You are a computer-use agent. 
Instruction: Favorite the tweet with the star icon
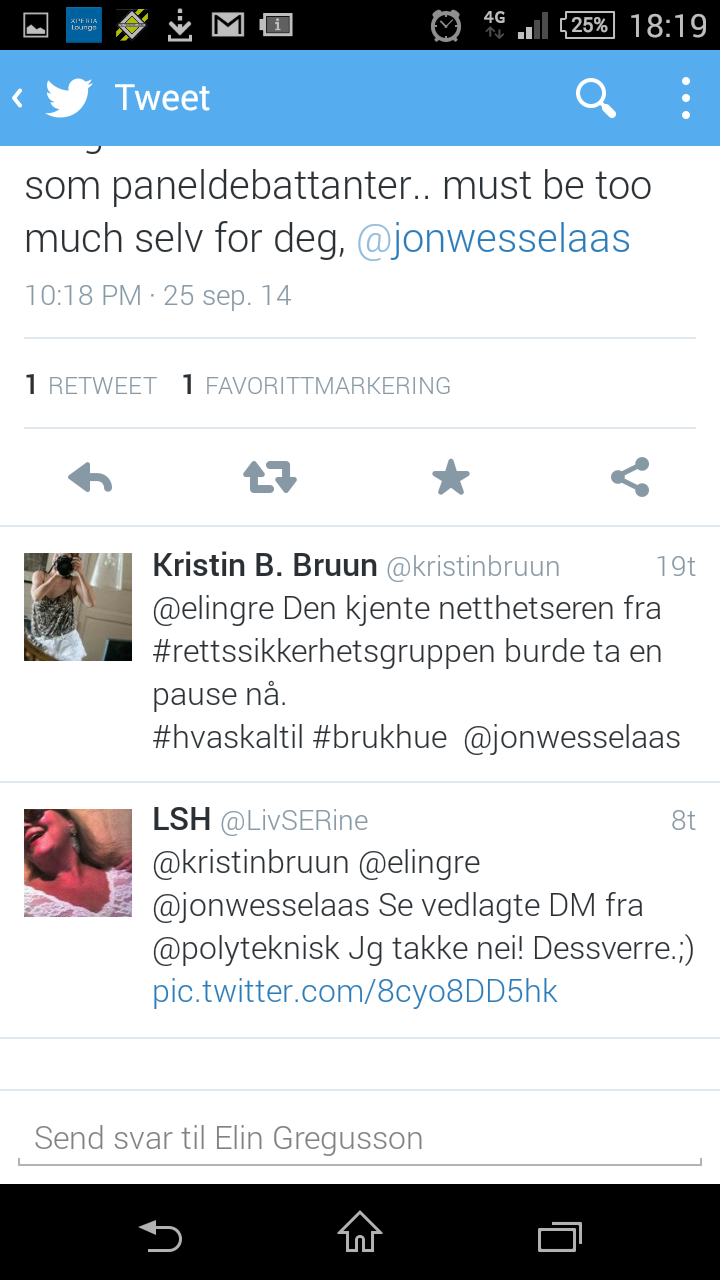point(450,478)
